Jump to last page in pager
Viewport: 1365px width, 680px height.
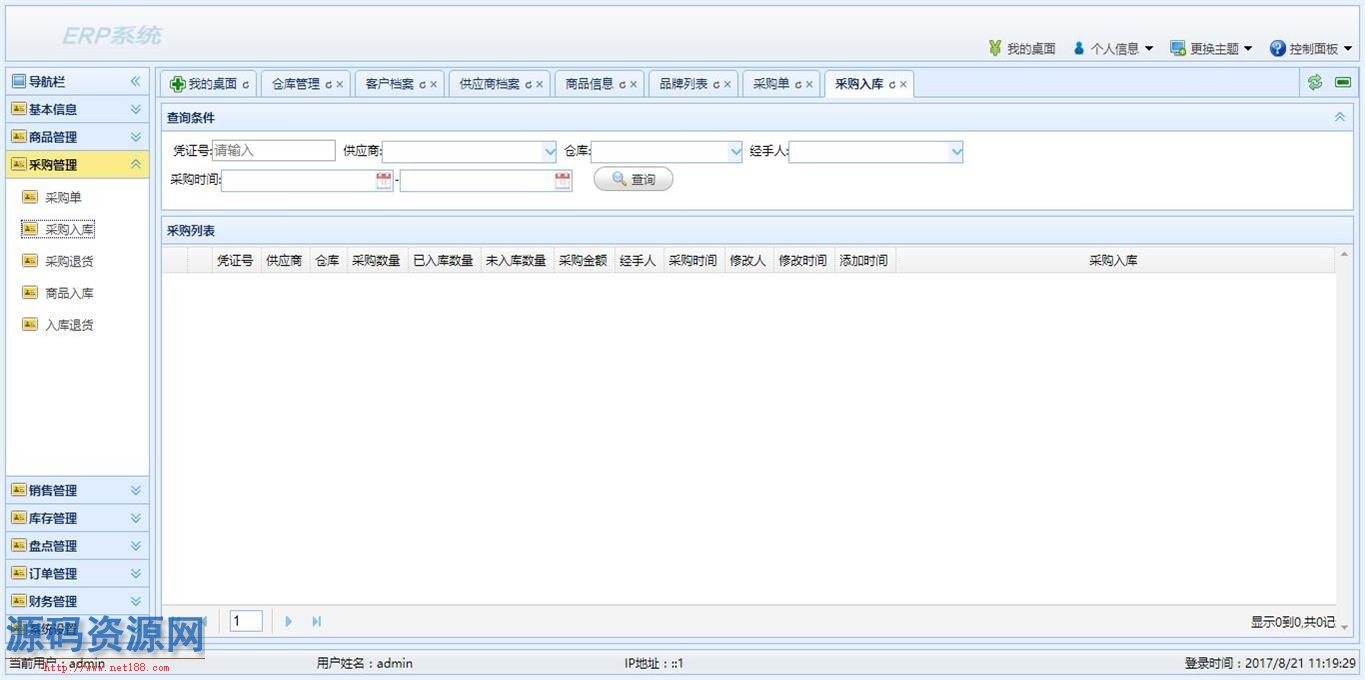point(316,622)
